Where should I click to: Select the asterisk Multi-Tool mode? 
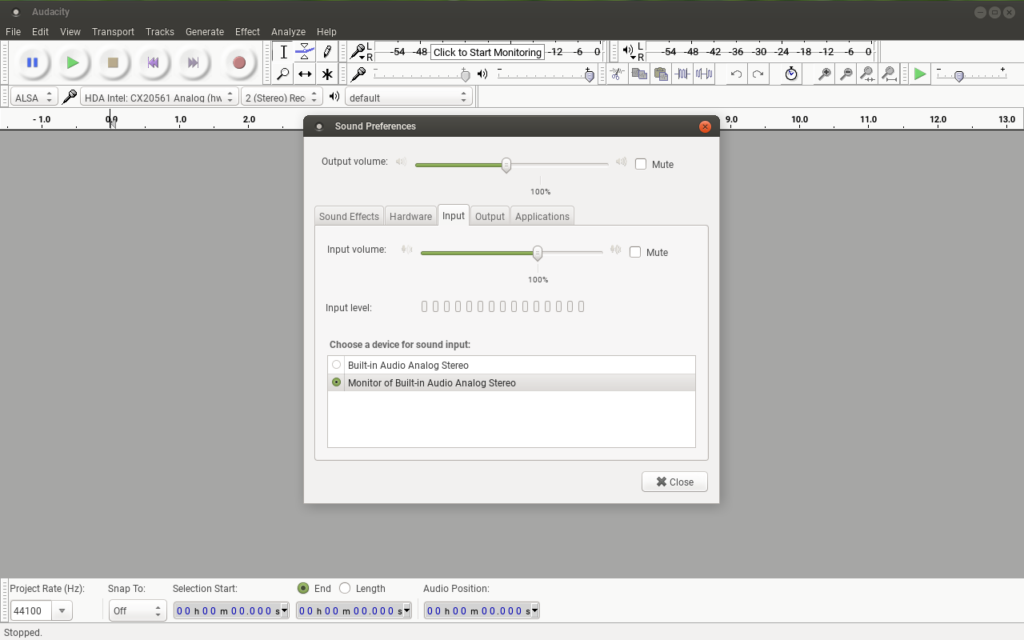point(327,74)
